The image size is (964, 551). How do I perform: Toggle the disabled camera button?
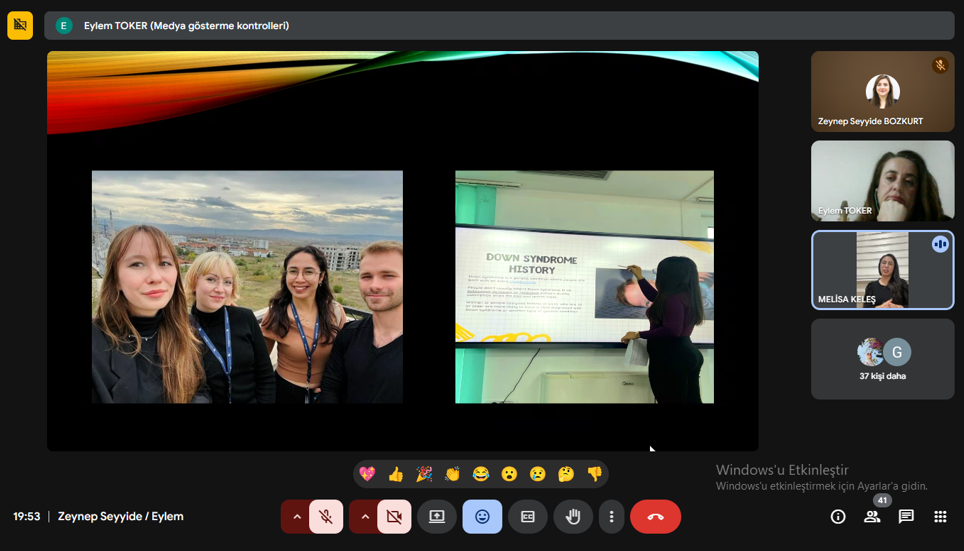(x=394, y=516)
